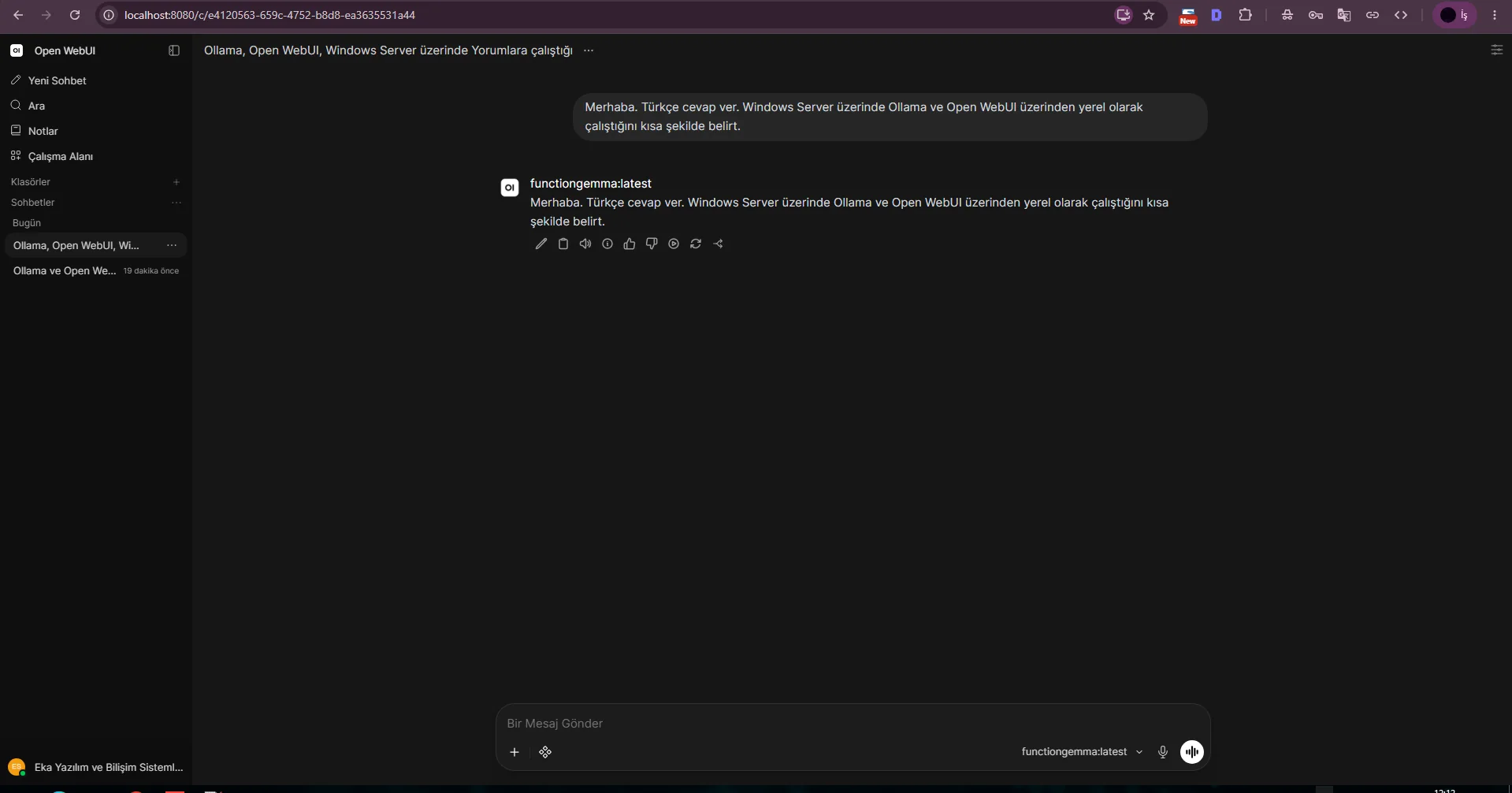1512x793 pixels.
Task: Open the chat title options menu
Action: pyautogui.click(x=589, y=50)
